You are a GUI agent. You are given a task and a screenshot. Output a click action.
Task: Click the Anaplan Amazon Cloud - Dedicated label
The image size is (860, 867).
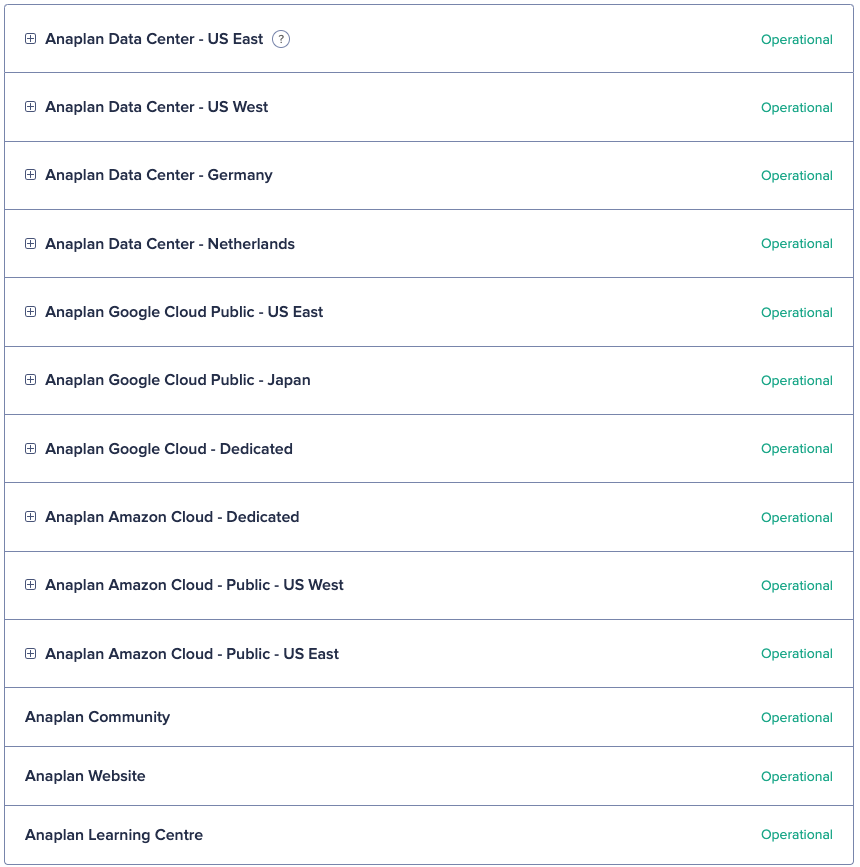coord(172,517)
